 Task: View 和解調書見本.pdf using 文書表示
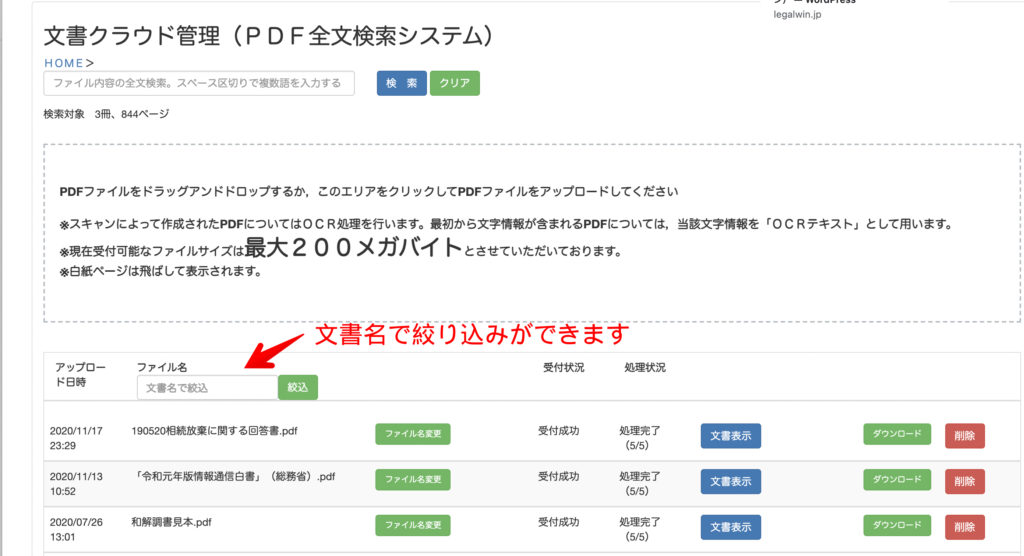coord(730,527)
